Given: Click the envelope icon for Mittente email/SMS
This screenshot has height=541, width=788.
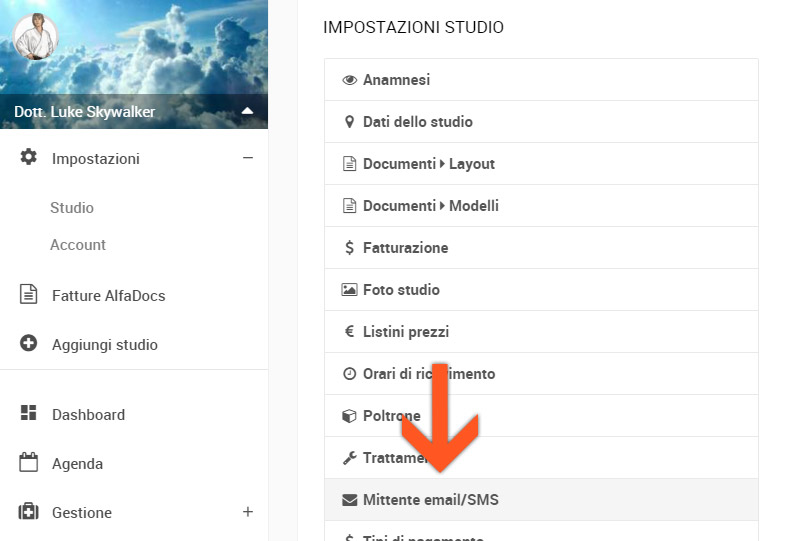Looking at the screenshot, I should (349, 500).
